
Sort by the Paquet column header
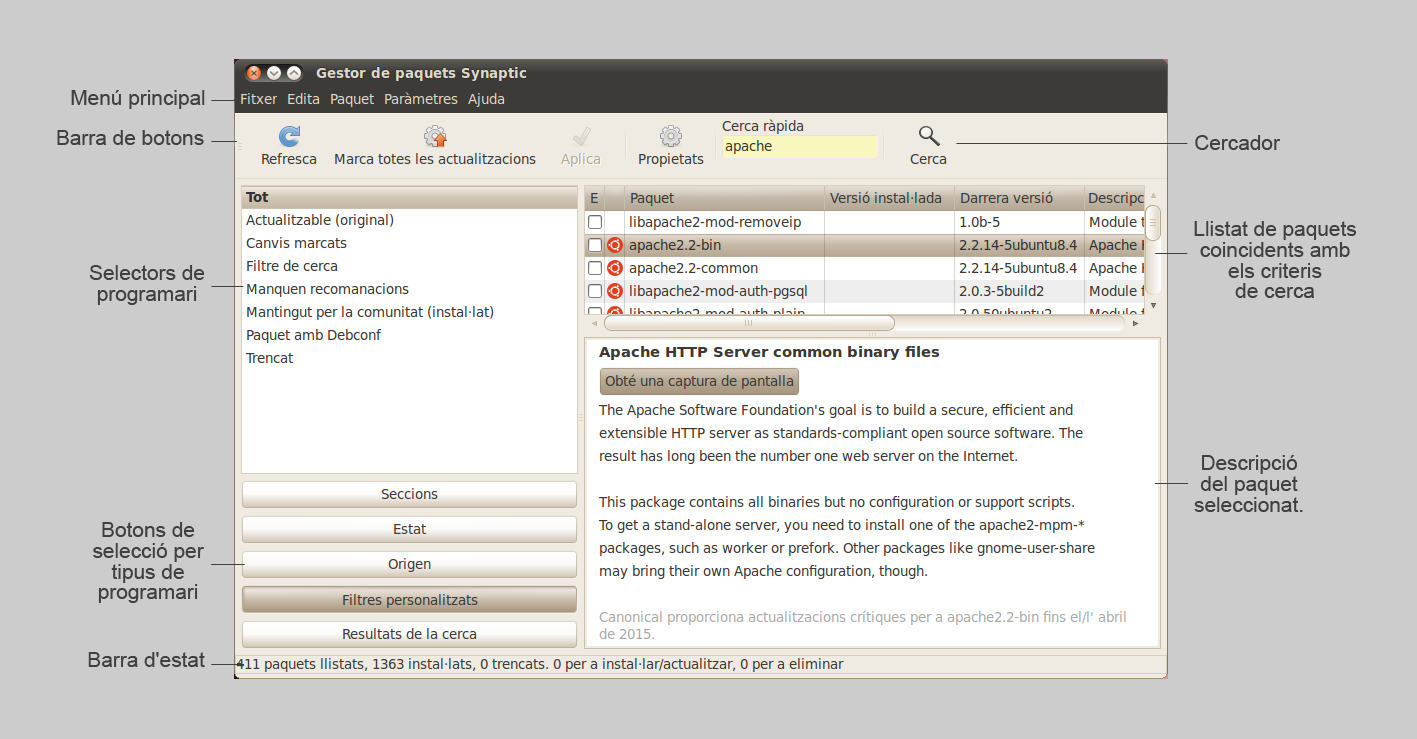pyautogui.click(x=724, y=198)
